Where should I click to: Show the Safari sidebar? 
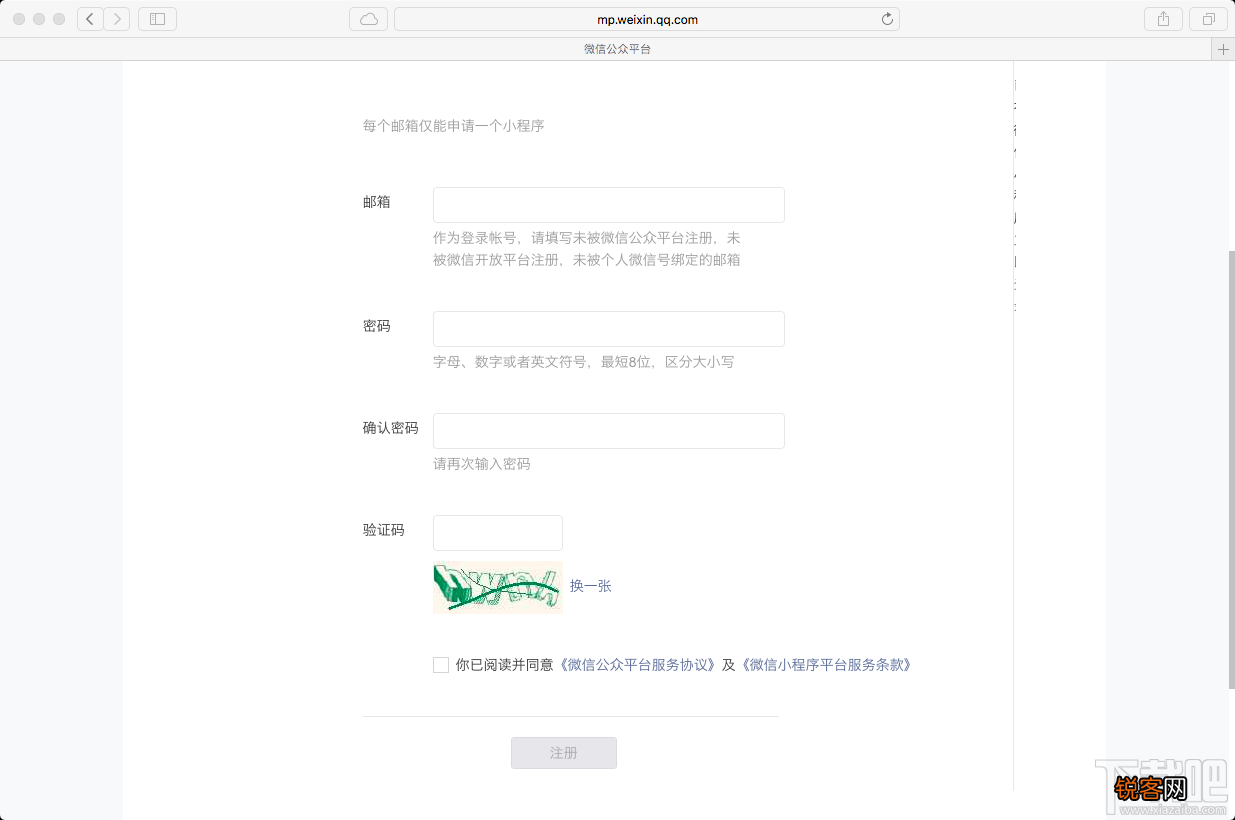[x=157, y=19]
